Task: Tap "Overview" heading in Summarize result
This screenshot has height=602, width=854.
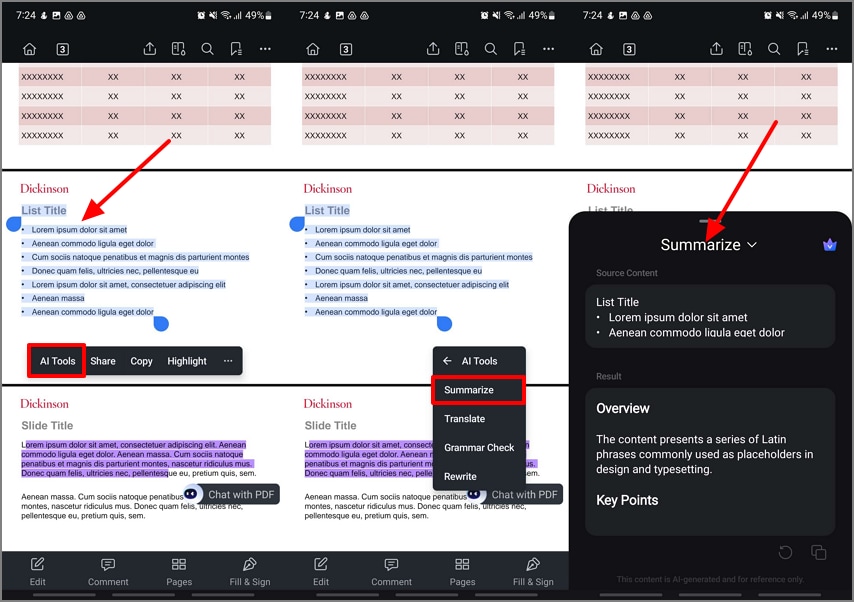Action: (623, 408)
